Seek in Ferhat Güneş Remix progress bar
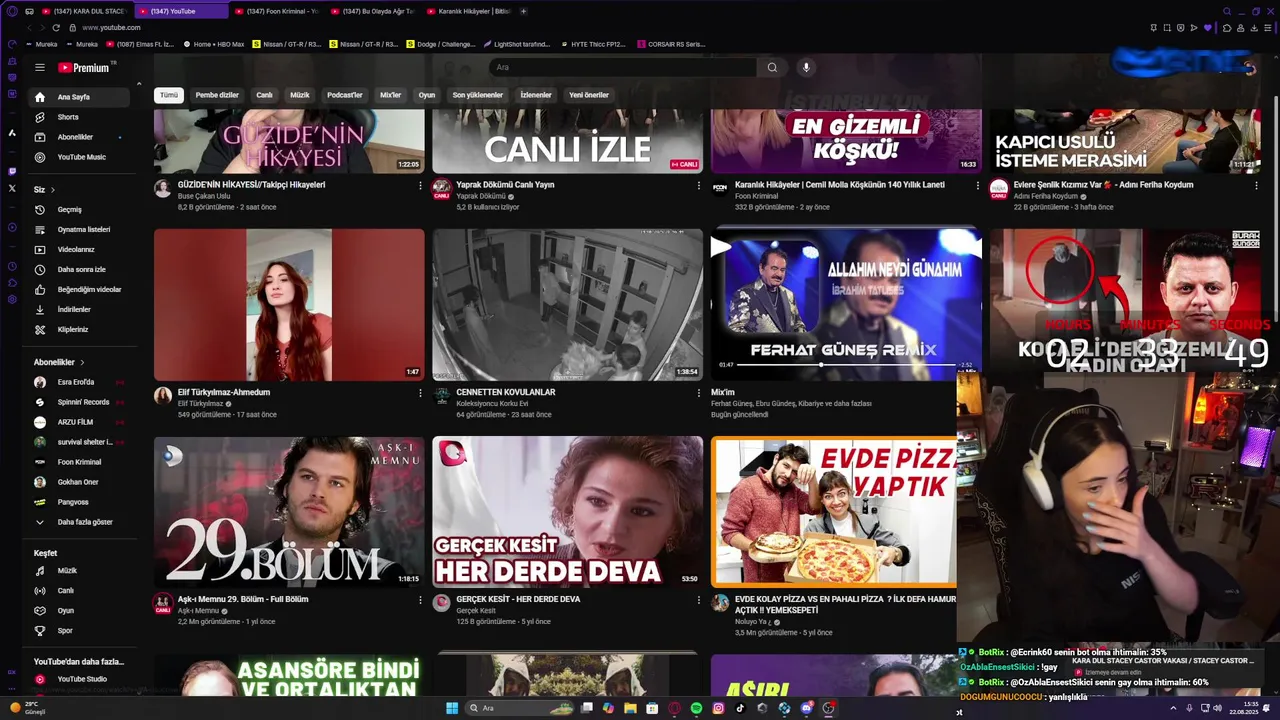Viewport: 1280px width, 720px height. [846, 365]
